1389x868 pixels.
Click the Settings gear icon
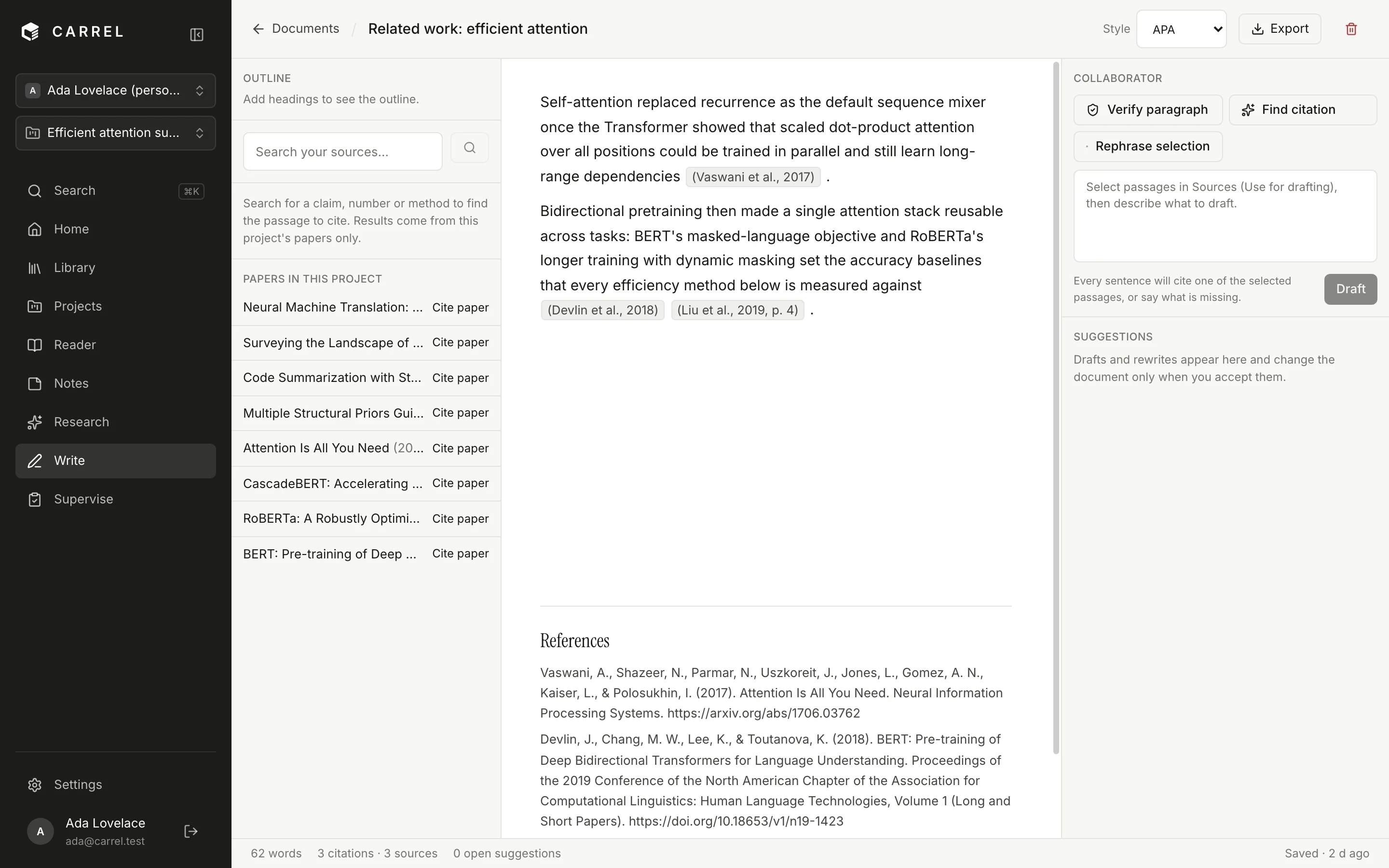(35, 785)
